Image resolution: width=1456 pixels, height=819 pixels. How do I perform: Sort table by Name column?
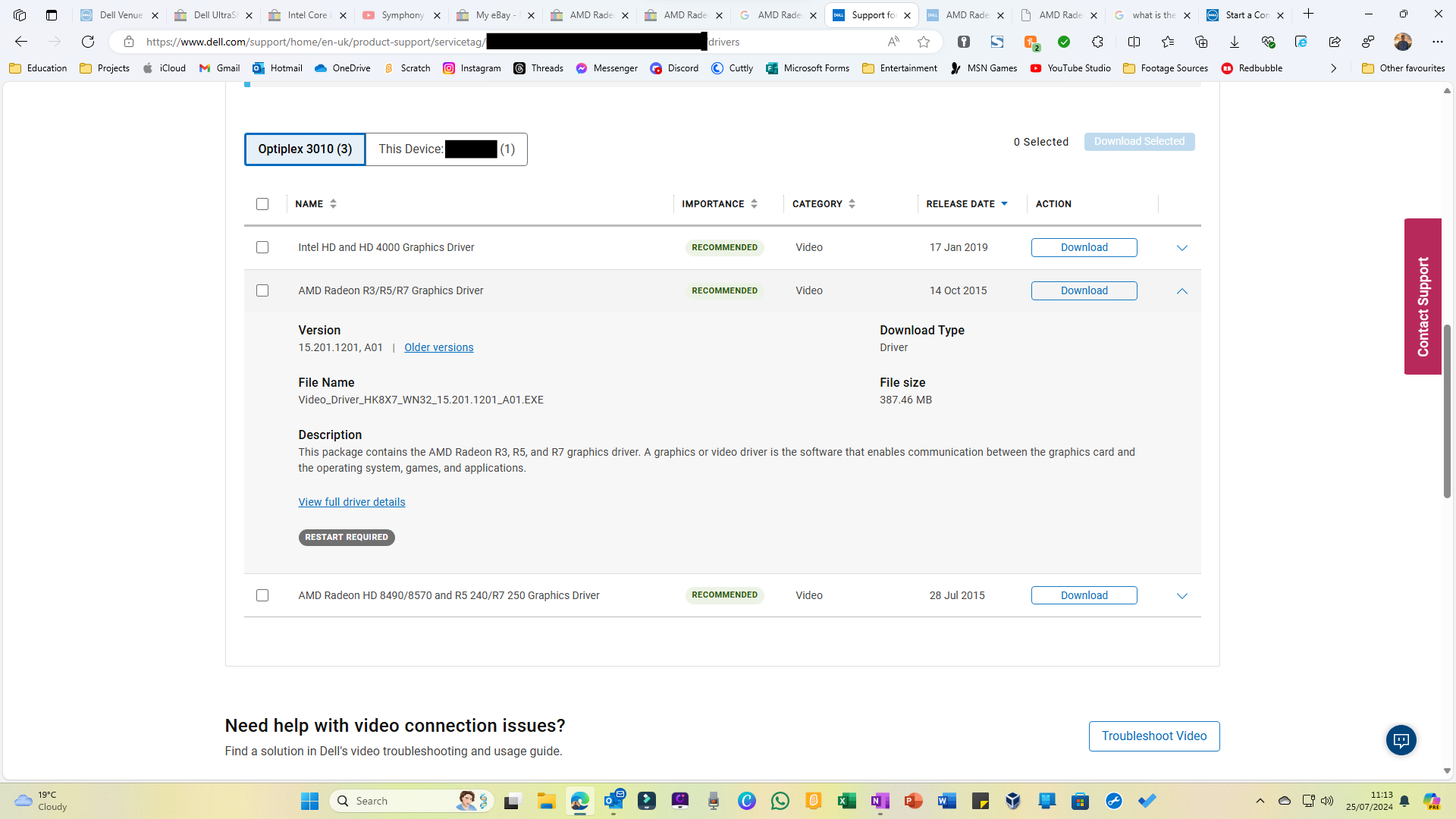[316, 204]
